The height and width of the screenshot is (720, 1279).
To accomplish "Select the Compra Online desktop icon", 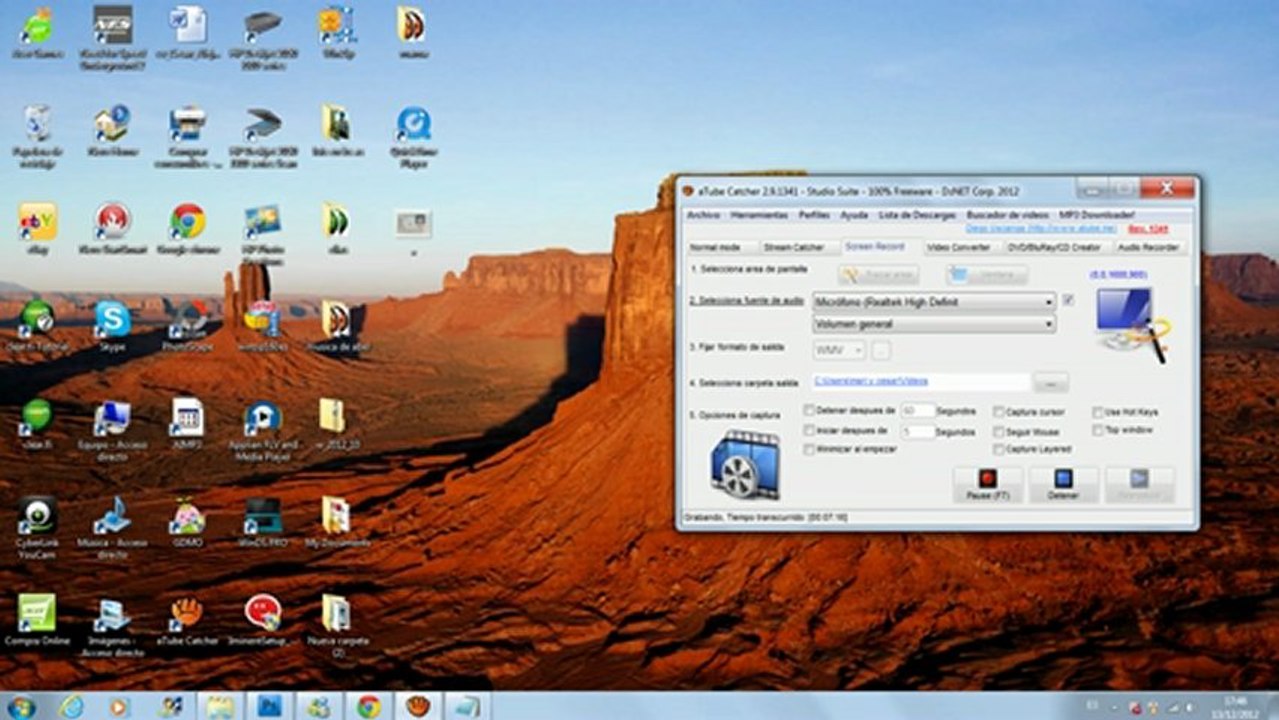I will point(37,621).
